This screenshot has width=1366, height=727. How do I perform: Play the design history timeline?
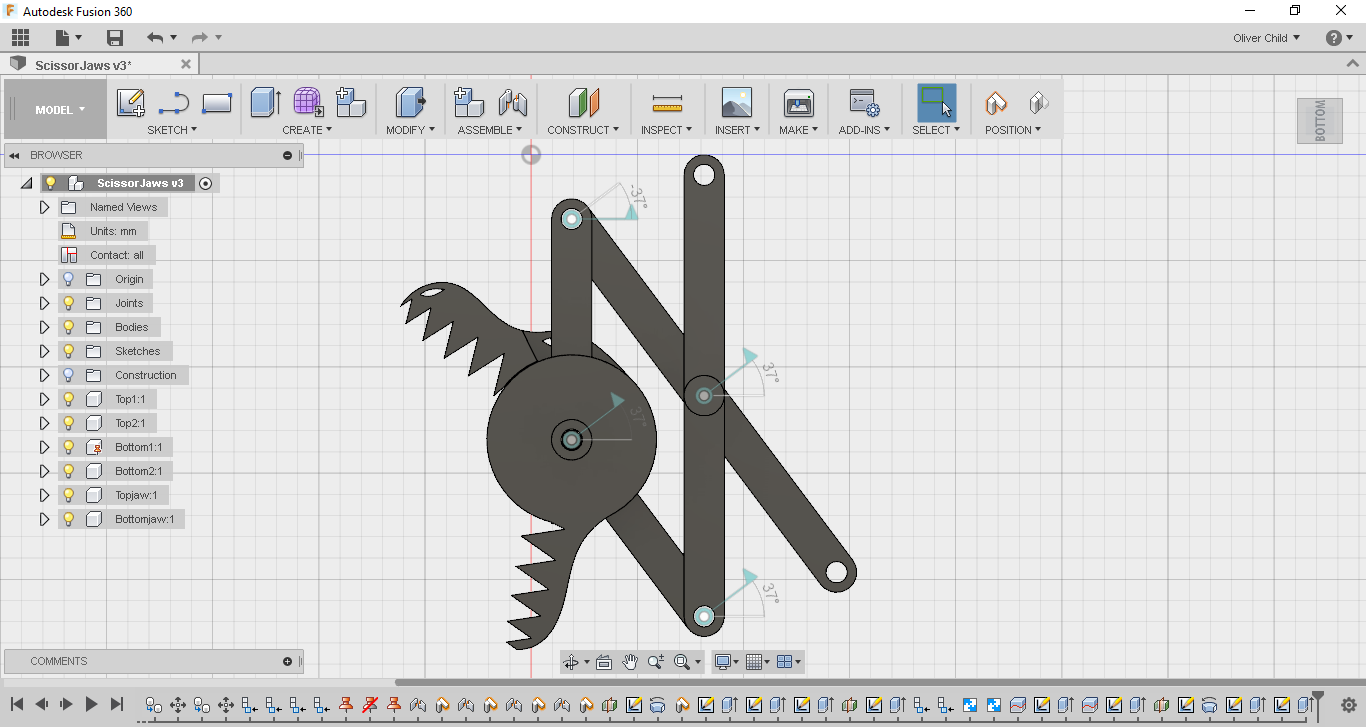coord(91,703)
